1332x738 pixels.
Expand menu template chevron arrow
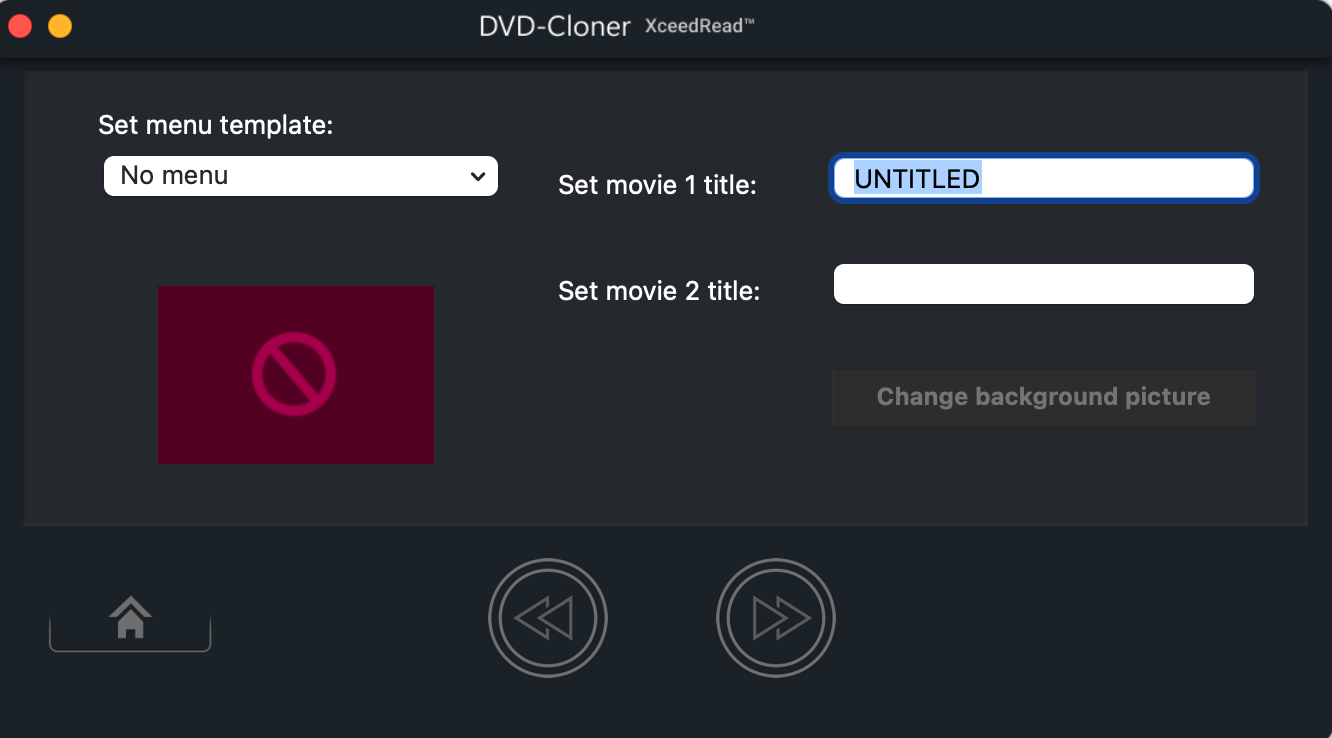(478, 177)
